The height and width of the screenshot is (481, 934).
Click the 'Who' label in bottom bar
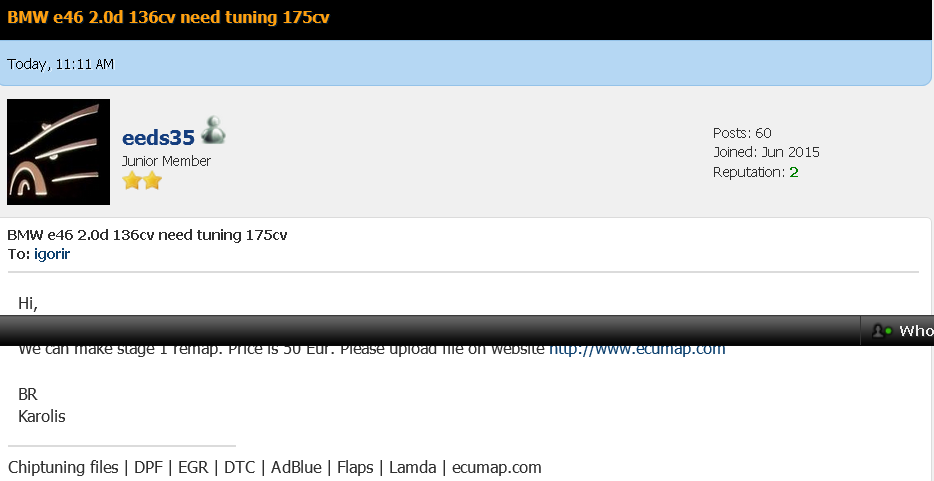click(916, 331)
